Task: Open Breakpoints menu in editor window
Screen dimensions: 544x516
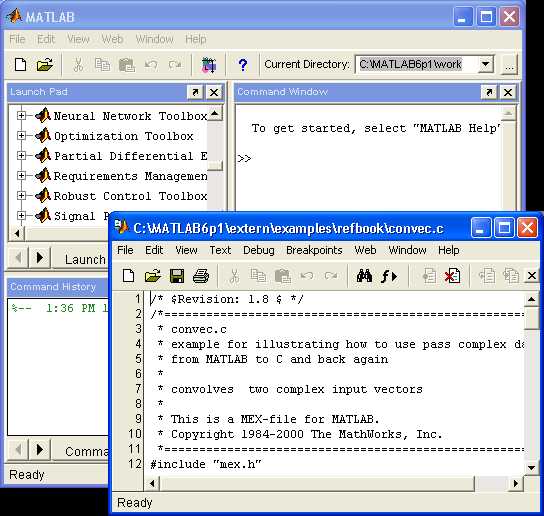Action: 314,250
